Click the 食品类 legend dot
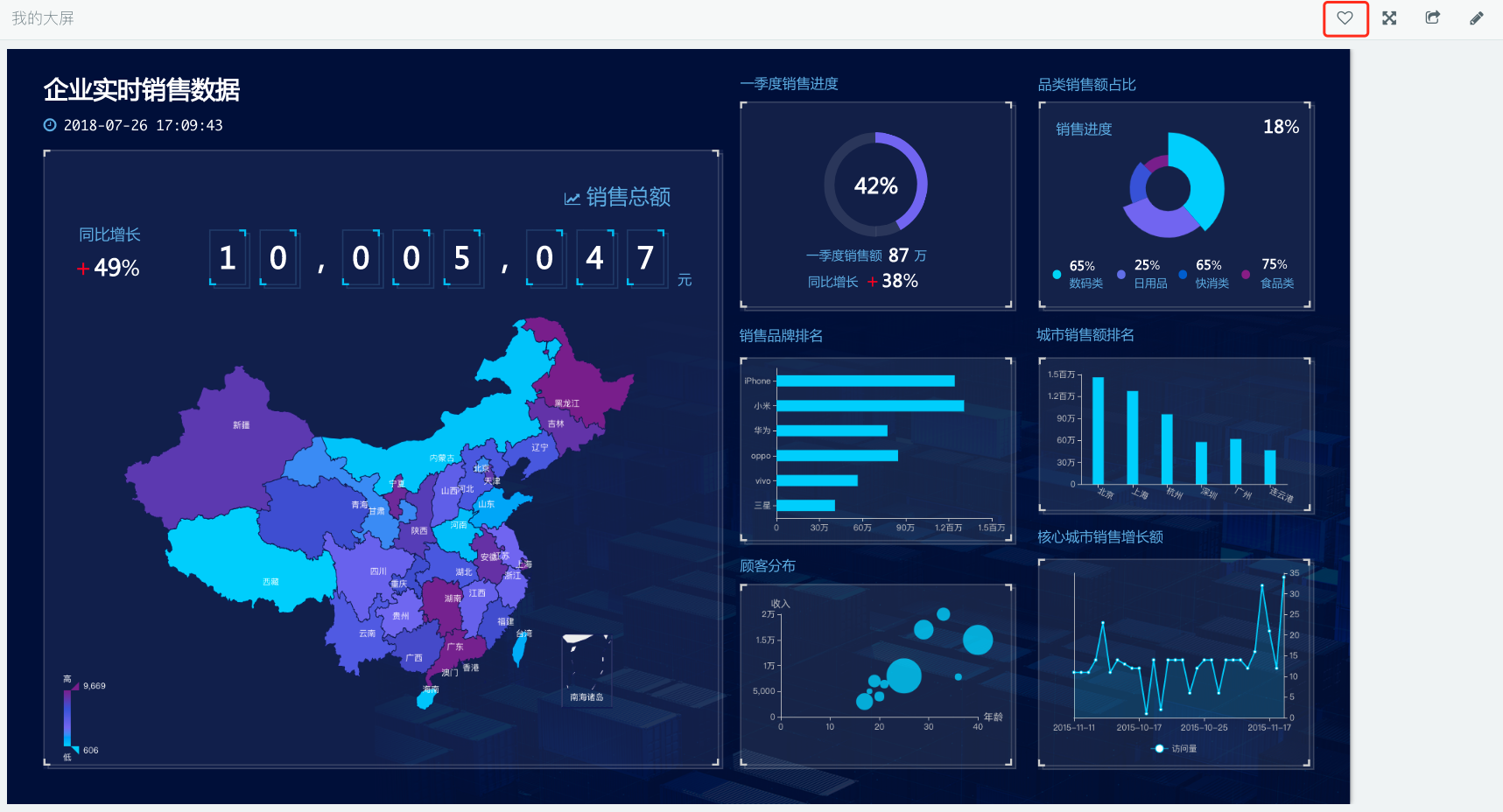The height and width of the screenshot is (812, 1503). [x=1246, y=275]
